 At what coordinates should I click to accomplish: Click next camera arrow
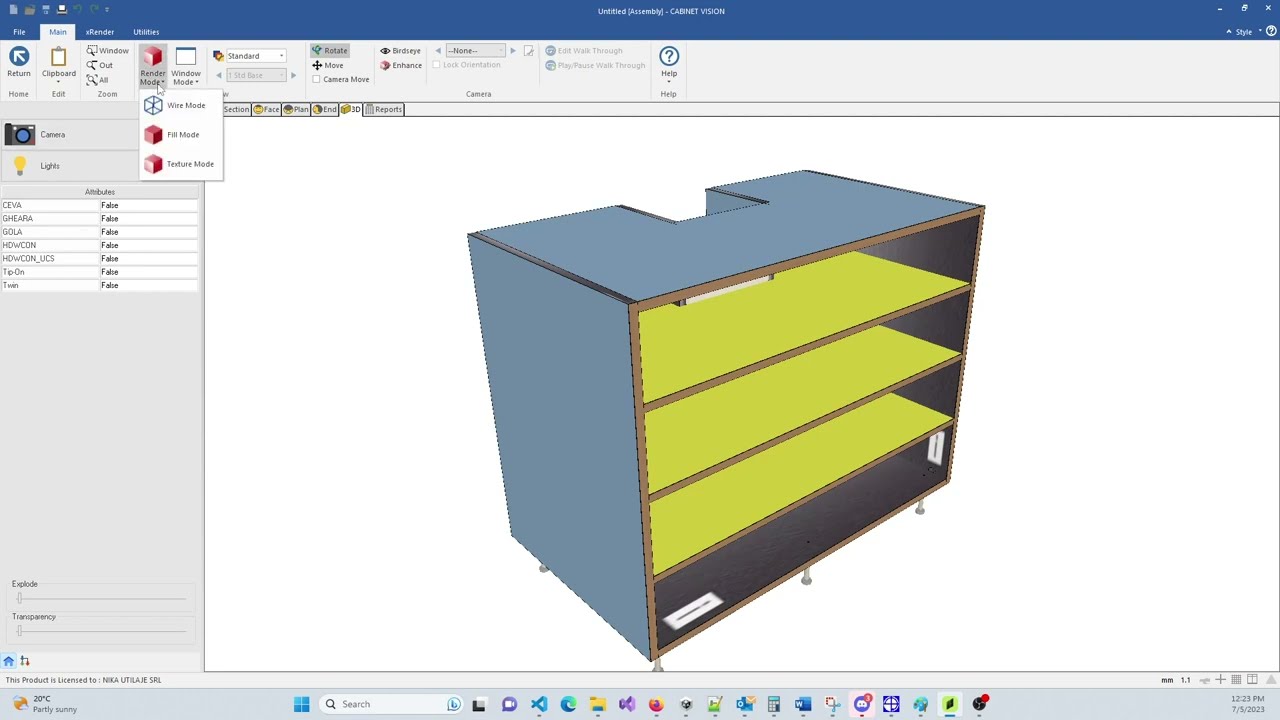point(513,51)
